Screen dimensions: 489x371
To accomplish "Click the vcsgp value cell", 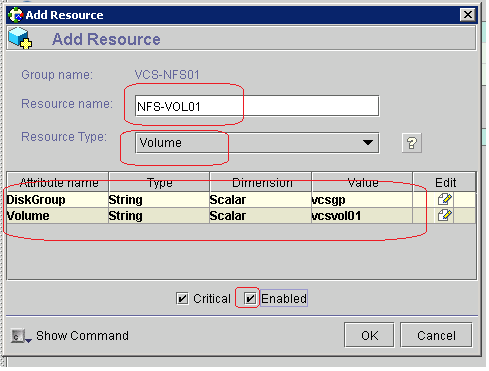I will 362,199.
